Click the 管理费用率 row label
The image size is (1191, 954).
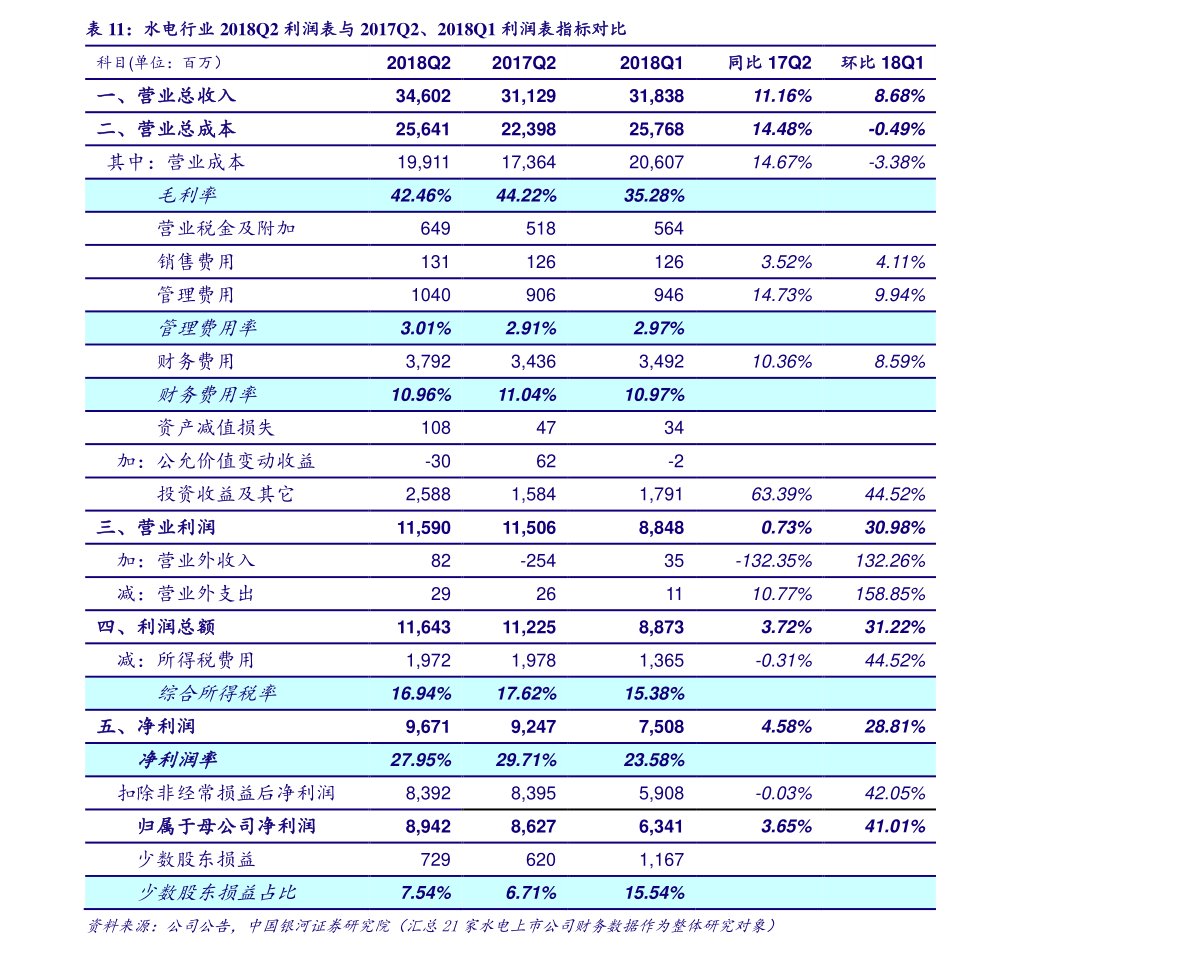207,328
